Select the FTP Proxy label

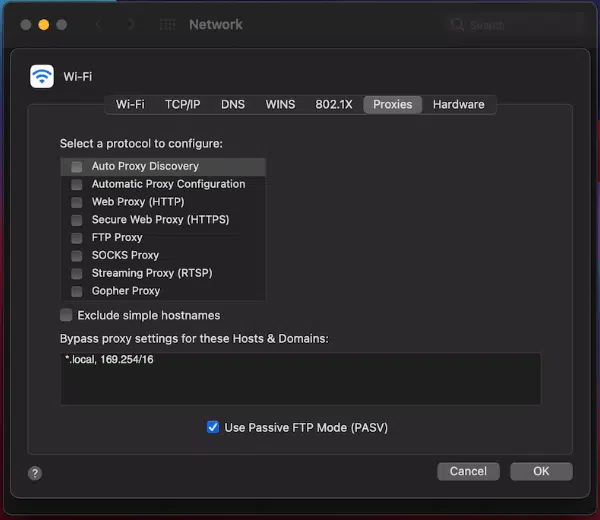click(x=117, y=238)
